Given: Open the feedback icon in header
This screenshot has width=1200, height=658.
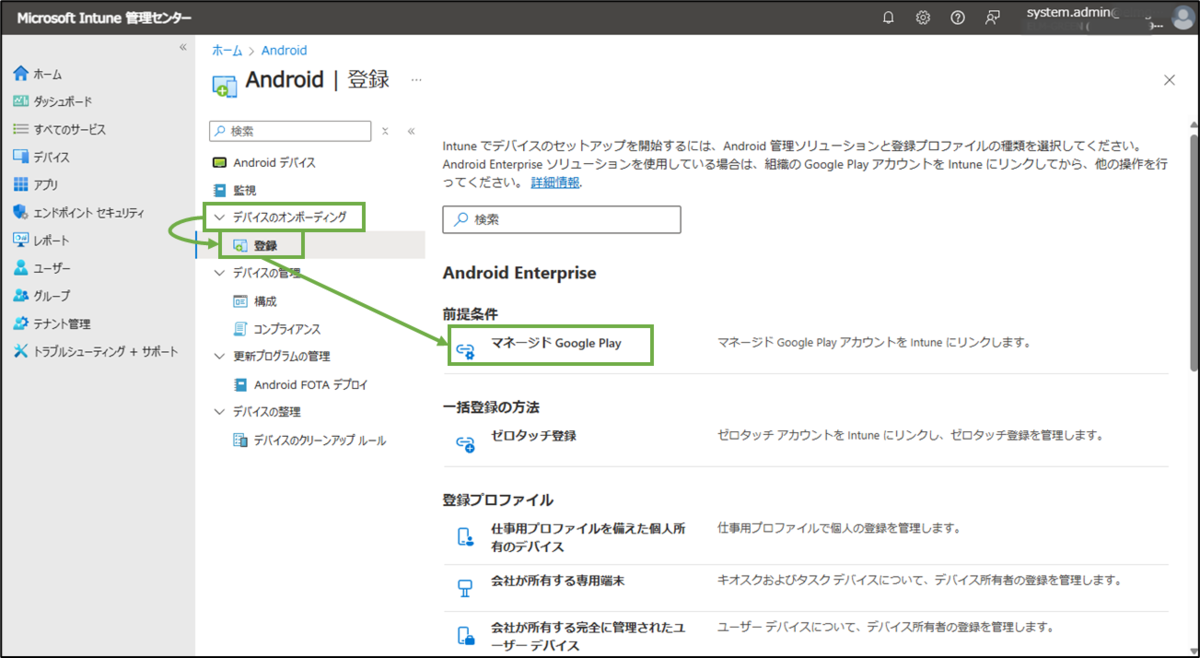Looking at the screenshot, I should pos(992,18).
